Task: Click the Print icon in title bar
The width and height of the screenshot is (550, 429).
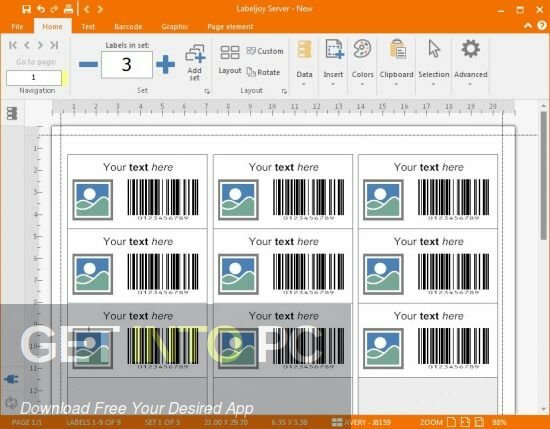Action: tap(68, 9)
